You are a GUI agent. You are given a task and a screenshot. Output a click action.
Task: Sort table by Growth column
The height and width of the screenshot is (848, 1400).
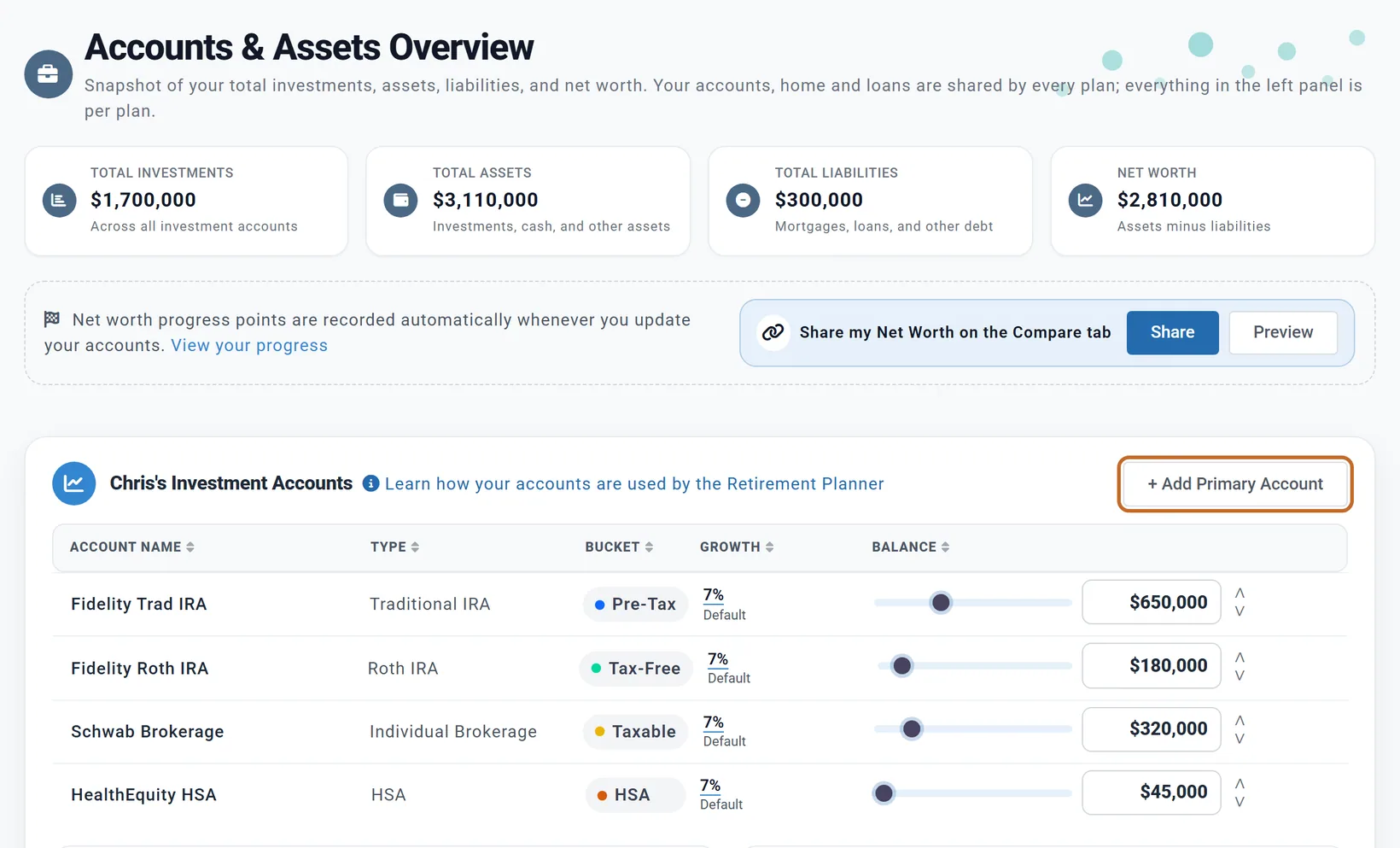coord(737,547)
